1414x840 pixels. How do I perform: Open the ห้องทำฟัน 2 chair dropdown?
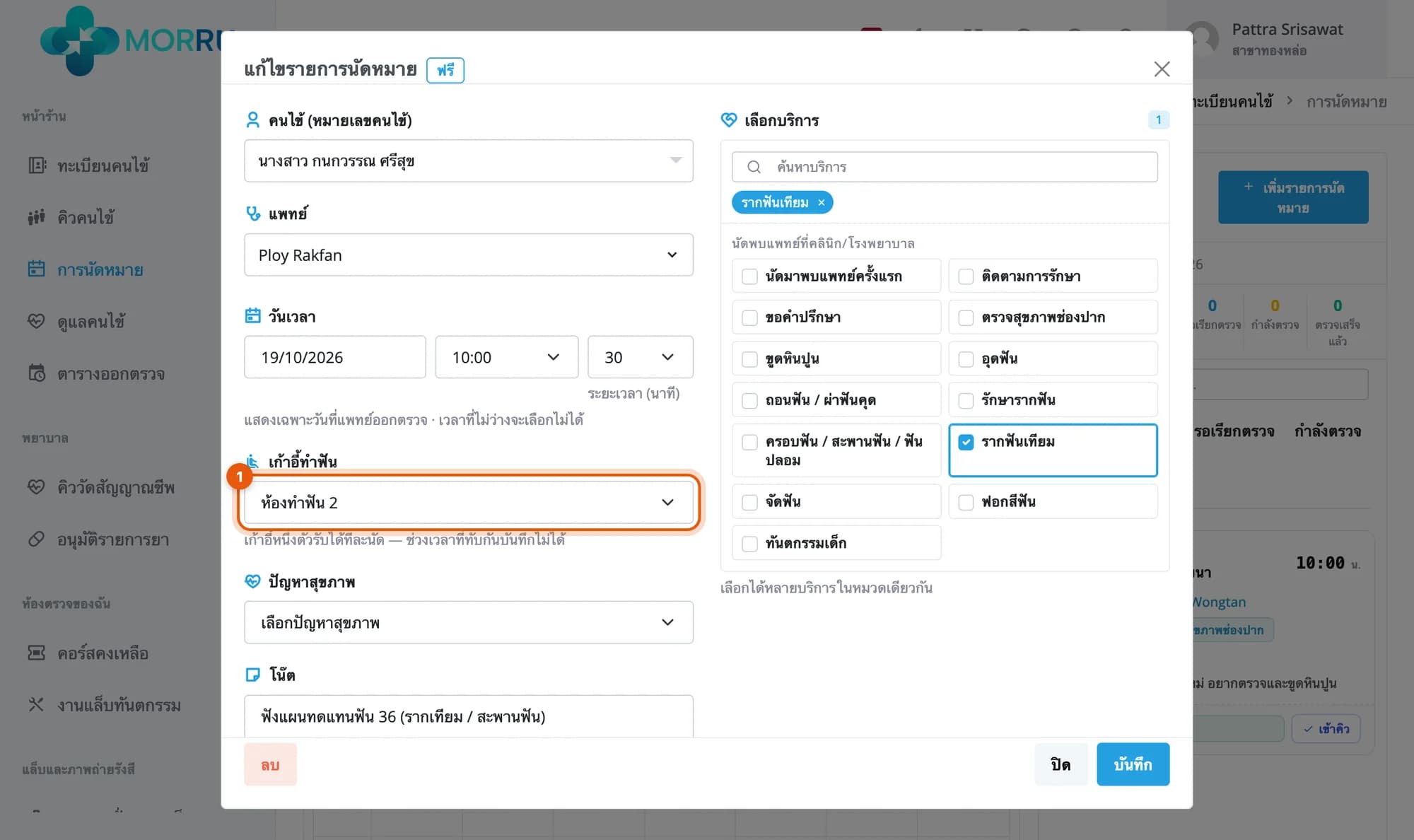(x=469, y=502)
